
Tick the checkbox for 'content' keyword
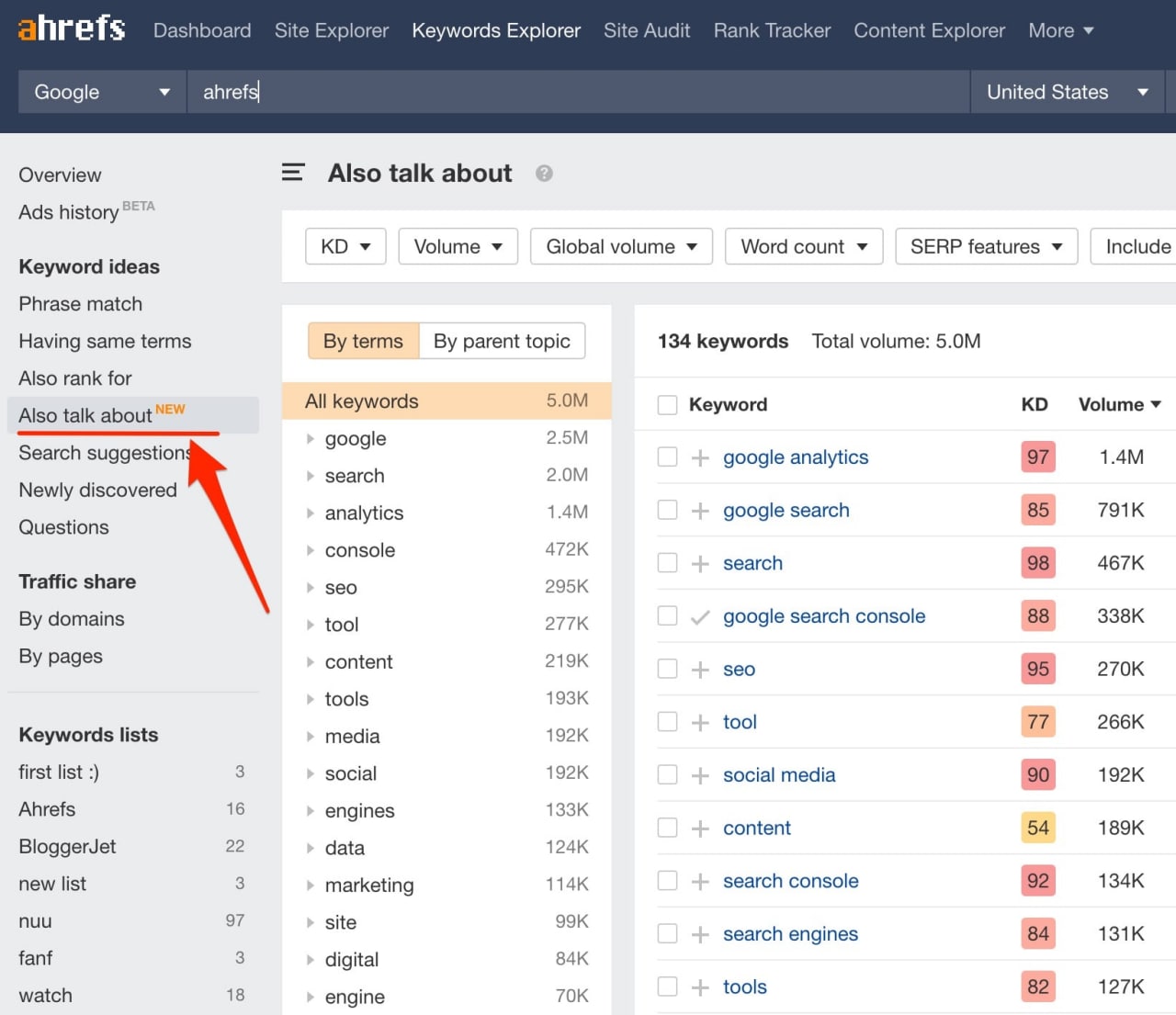click(668, 828)
